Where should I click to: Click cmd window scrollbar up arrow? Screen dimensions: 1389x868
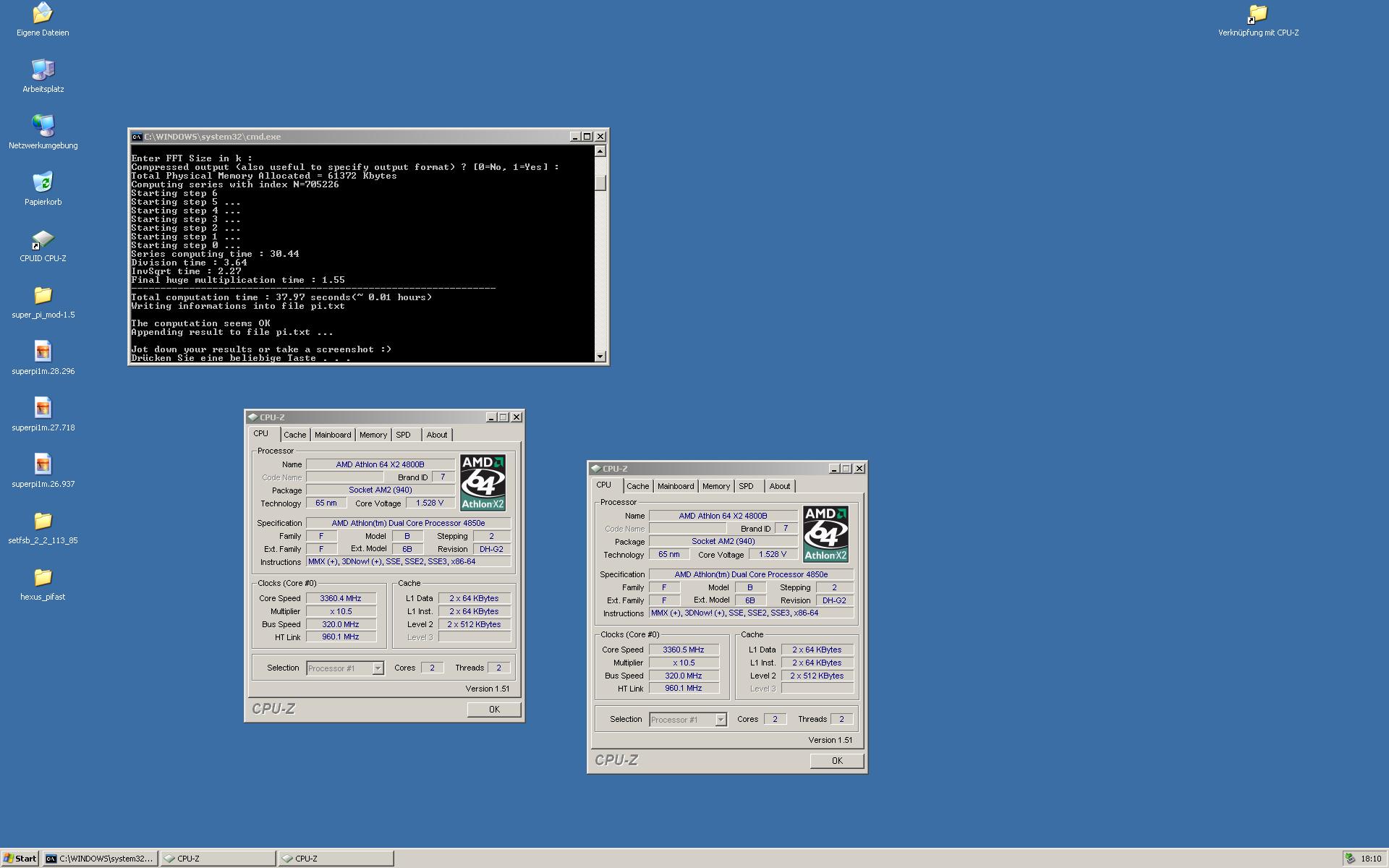click(600, 151)
